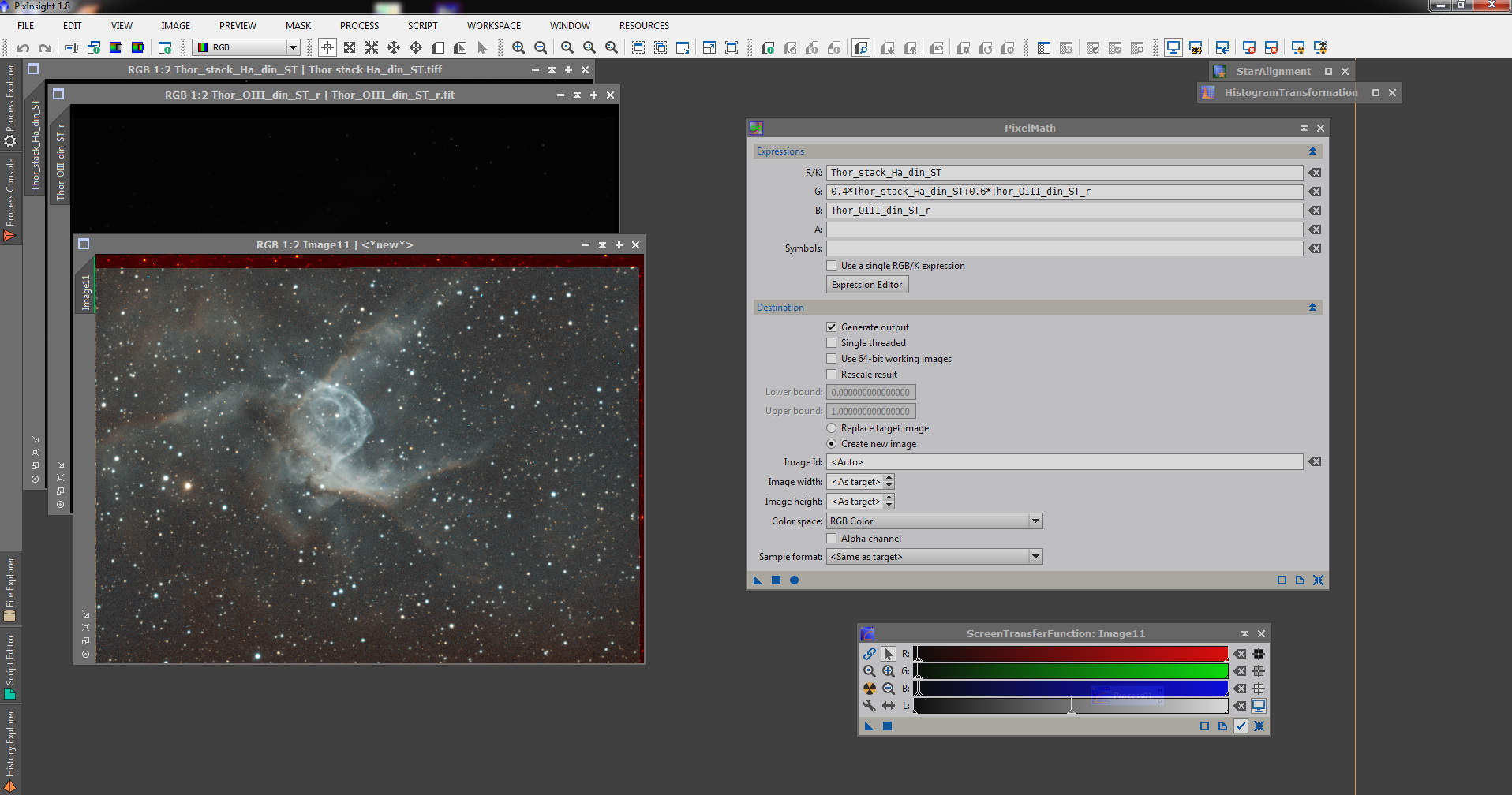Open the RGB channel dropdown in toolbar
The height and width of the screenshot is (795, 1512).
tap(246, 47)
